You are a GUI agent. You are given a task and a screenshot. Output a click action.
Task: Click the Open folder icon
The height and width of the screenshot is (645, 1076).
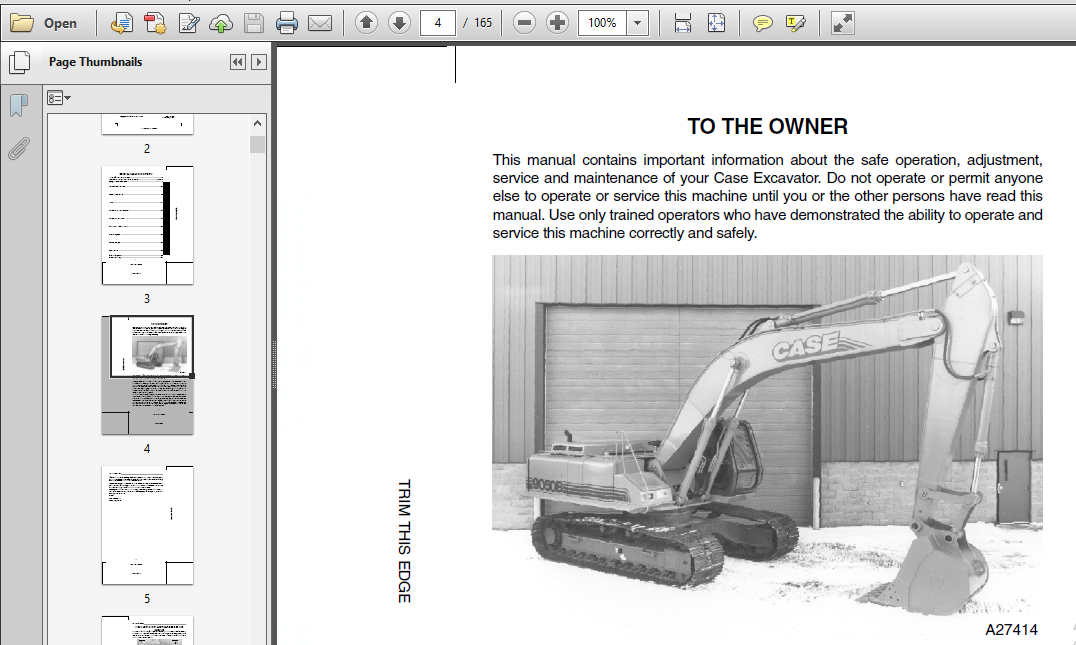[21, 23]
